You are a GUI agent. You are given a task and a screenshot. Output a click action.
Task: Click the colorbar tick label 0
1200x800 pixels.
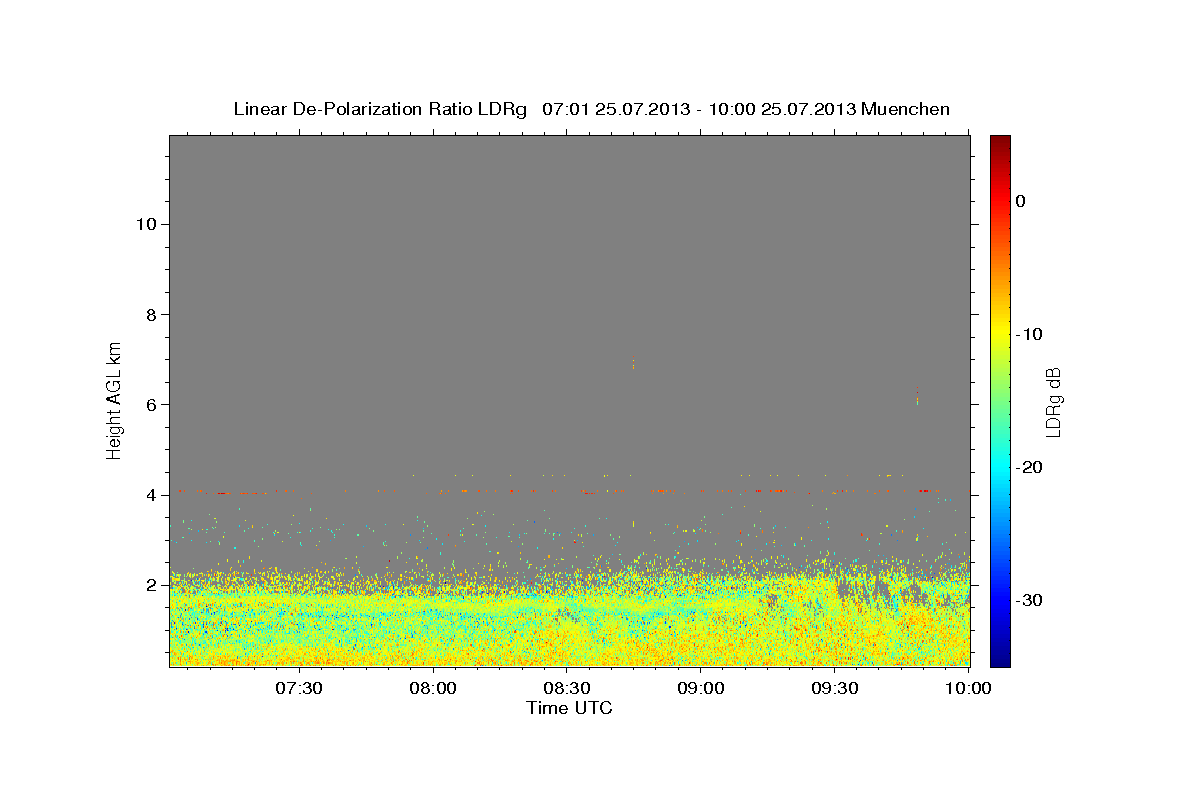(1020, 201)
